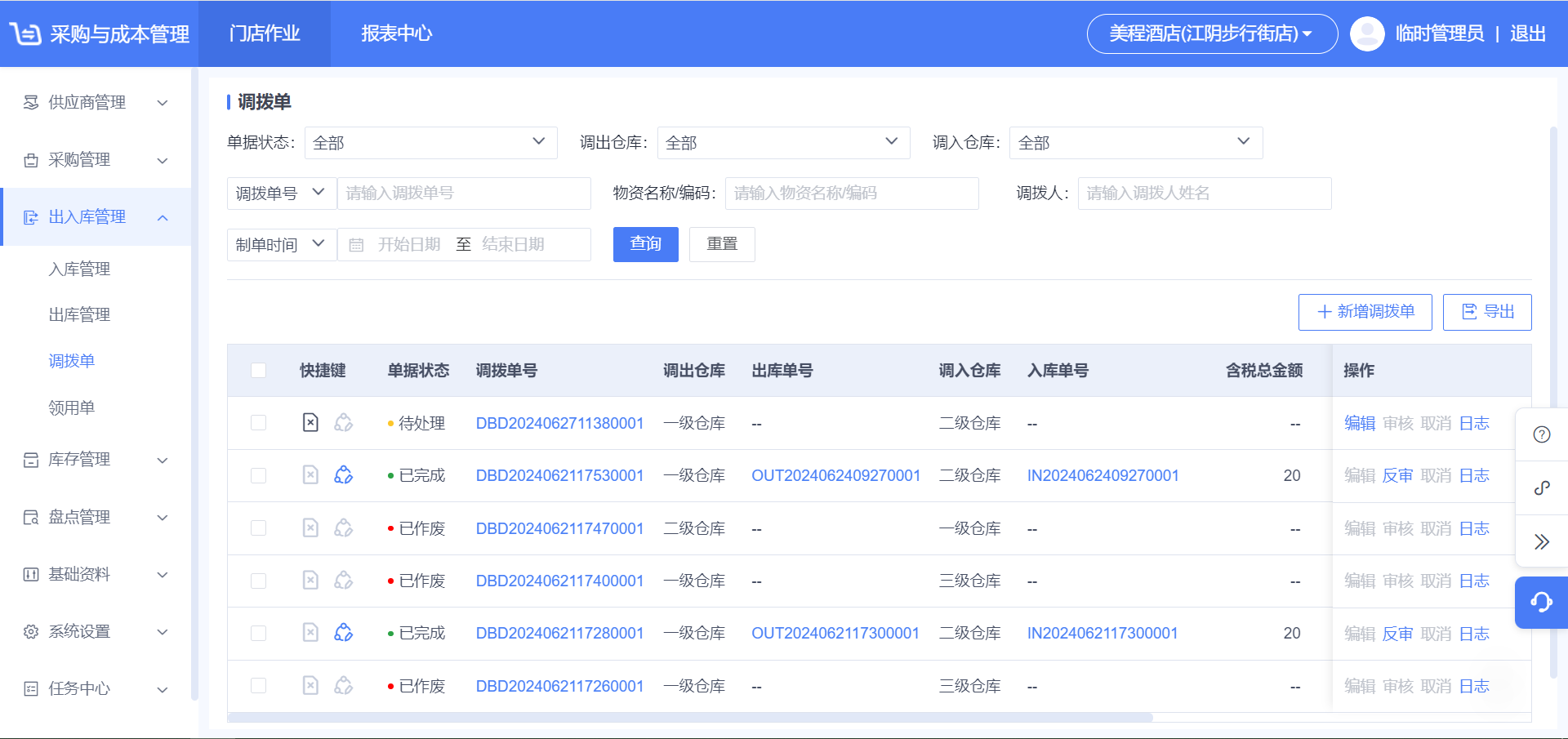Image resolution: width=1568 pixels, height=739 pixels.
Task: Click the 开始日期 date field
Action: coord(409,245)
